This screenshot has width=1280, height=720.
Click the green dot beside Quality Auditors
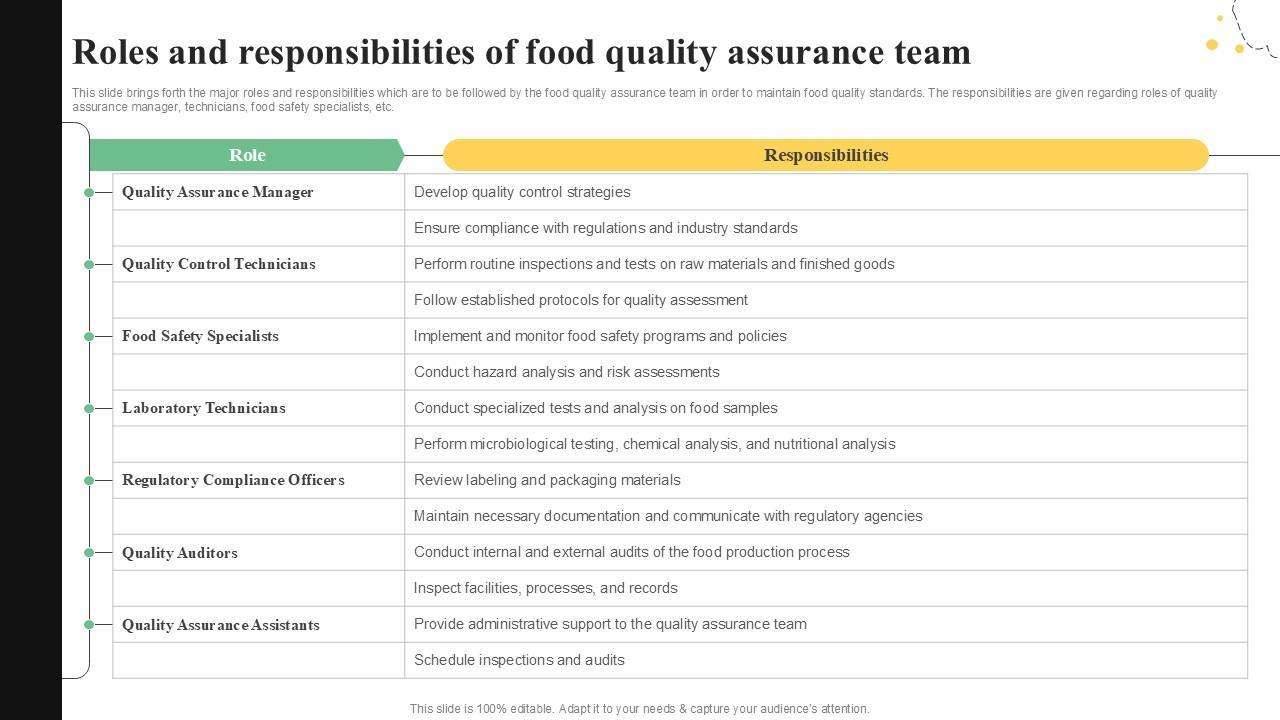coord(89,552)
